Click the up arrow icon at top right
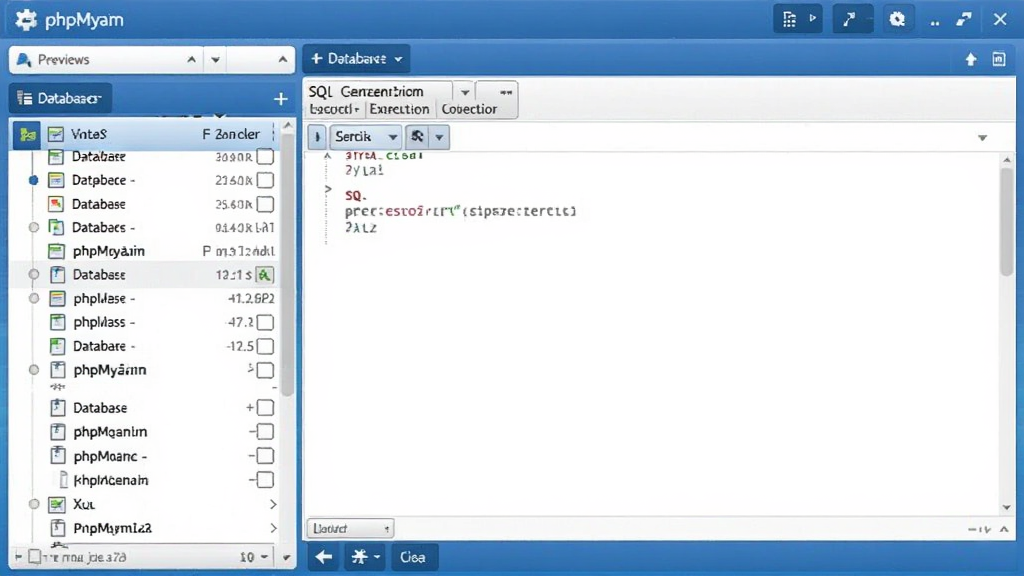 coord(971,59)
